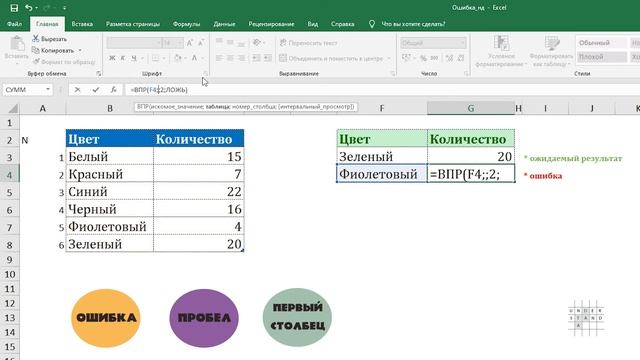Open the number format dropdown (Общий)
The image size is (640, 360).
point(462,43)
